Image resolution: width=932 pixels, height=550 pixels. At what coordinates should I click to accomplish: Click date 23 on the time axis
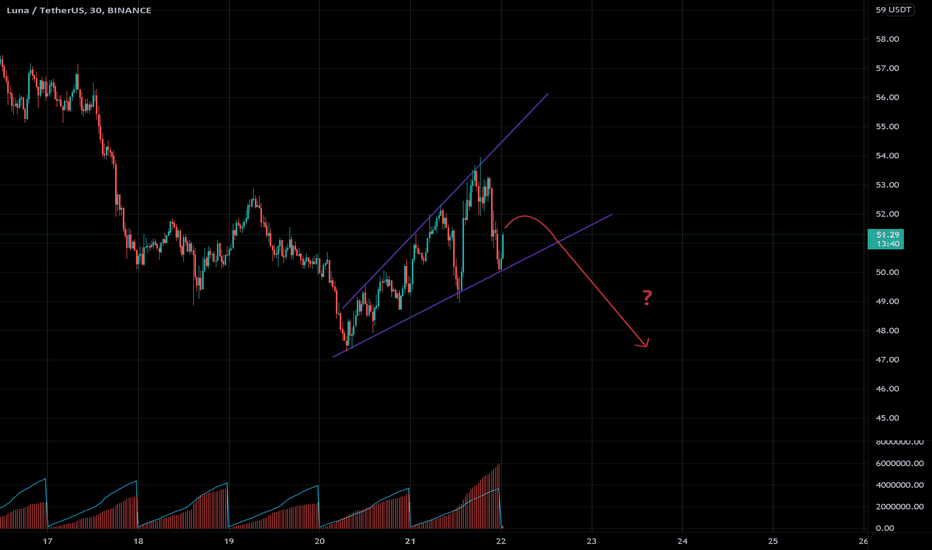tap(591, 541)
